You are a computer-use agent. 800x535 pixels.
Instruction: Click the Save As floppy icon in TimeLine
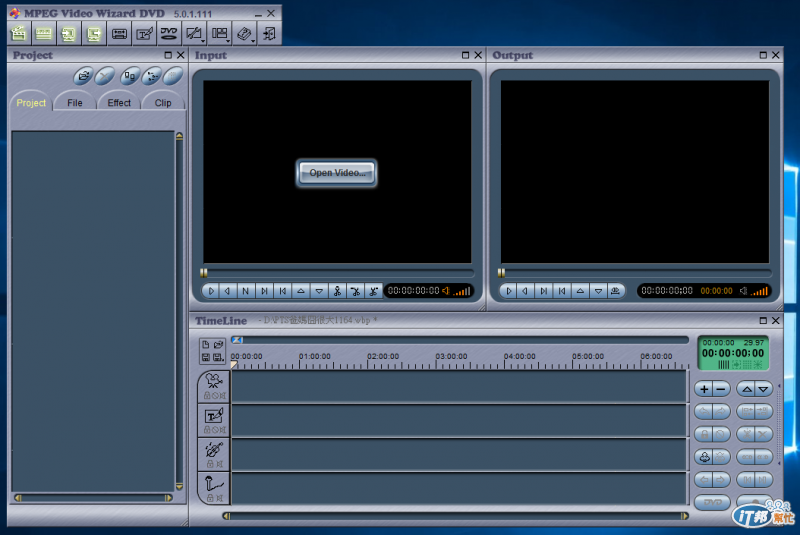point(218,358)
